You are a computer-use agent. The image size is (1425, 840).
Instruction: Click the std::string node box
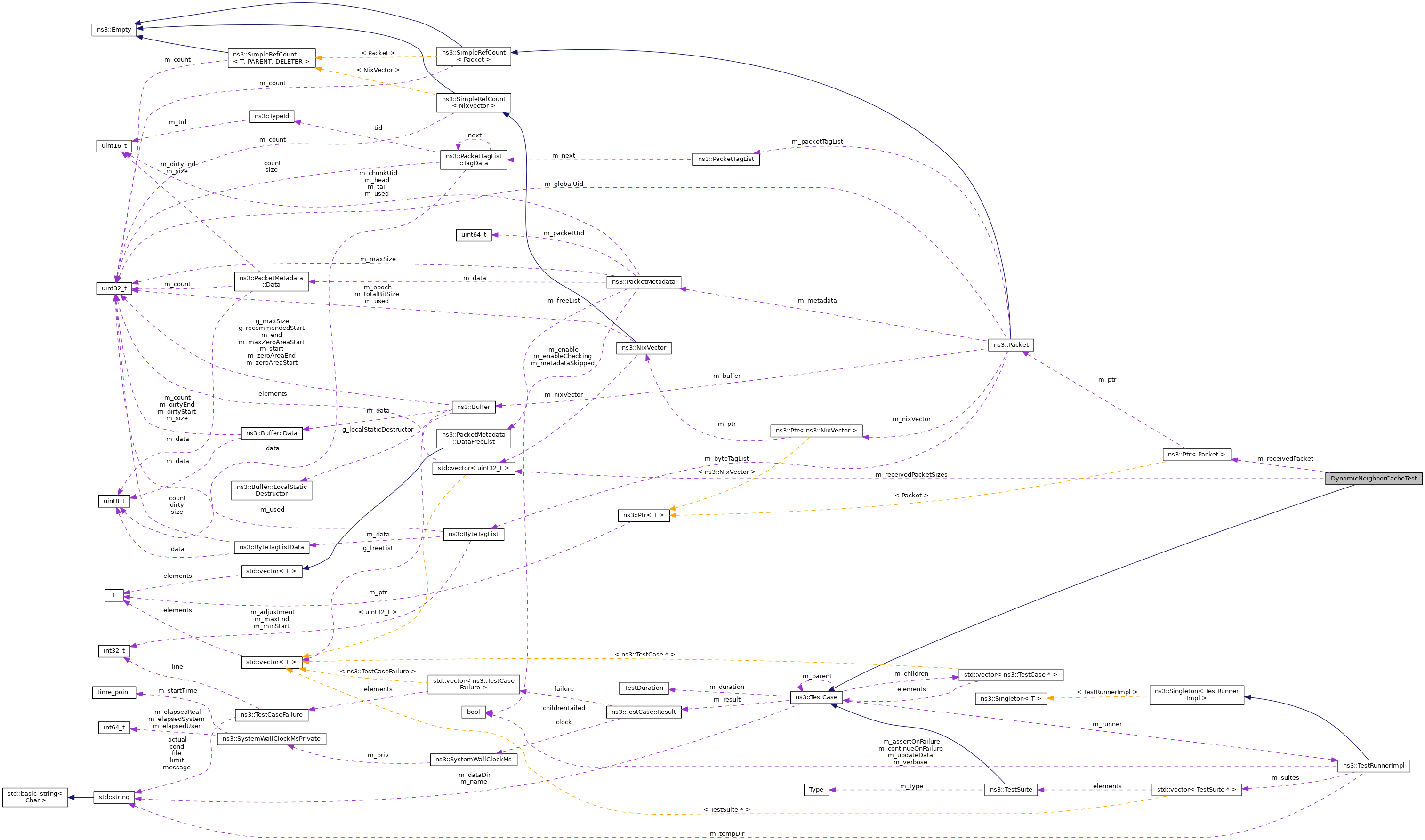point(114,797)
